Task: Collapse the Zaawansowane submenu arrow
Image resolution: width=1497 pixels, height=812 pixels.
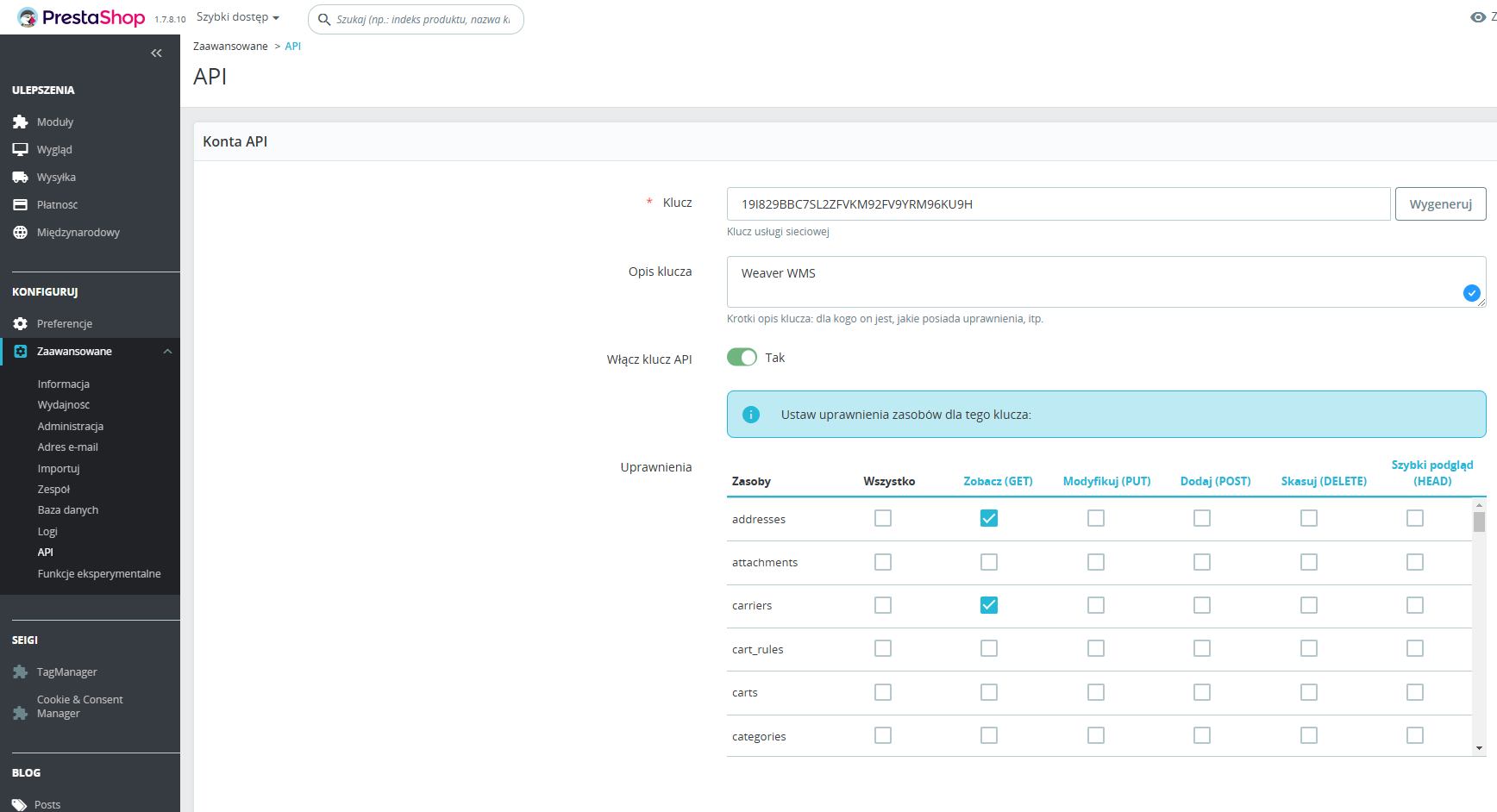Action: (x=168, y=351)
